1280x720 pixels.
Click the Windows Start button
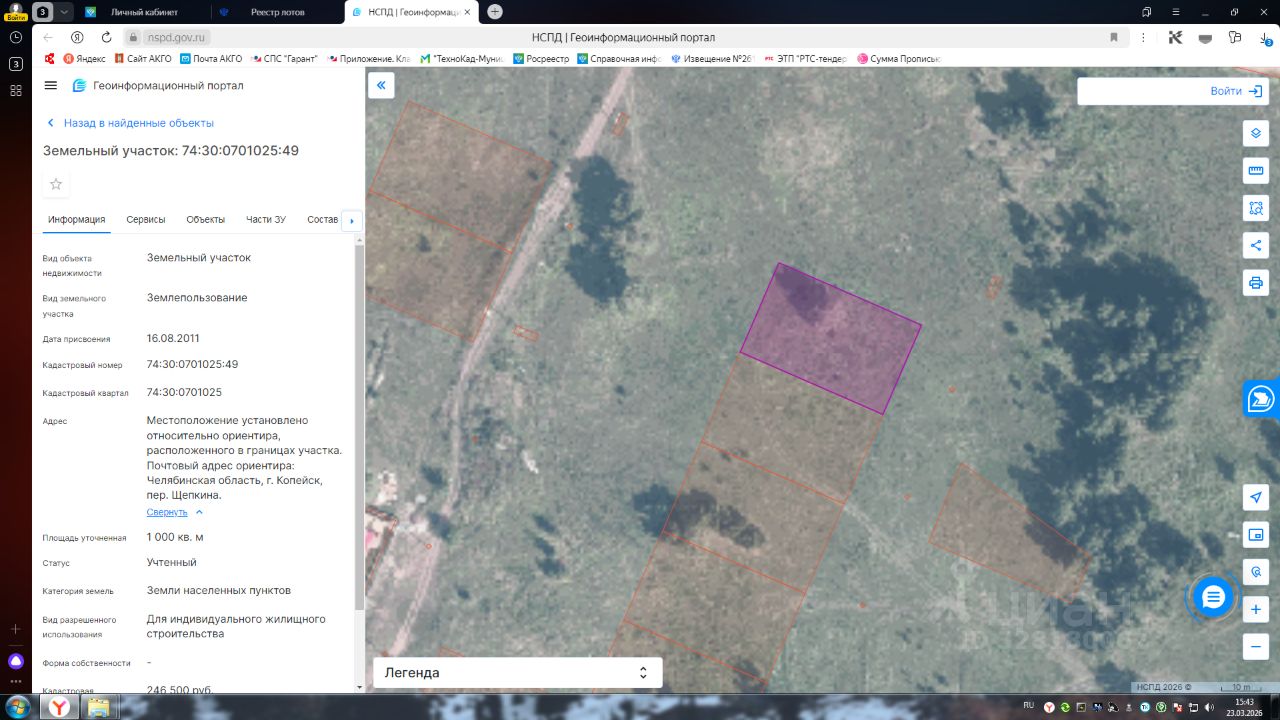16,706
